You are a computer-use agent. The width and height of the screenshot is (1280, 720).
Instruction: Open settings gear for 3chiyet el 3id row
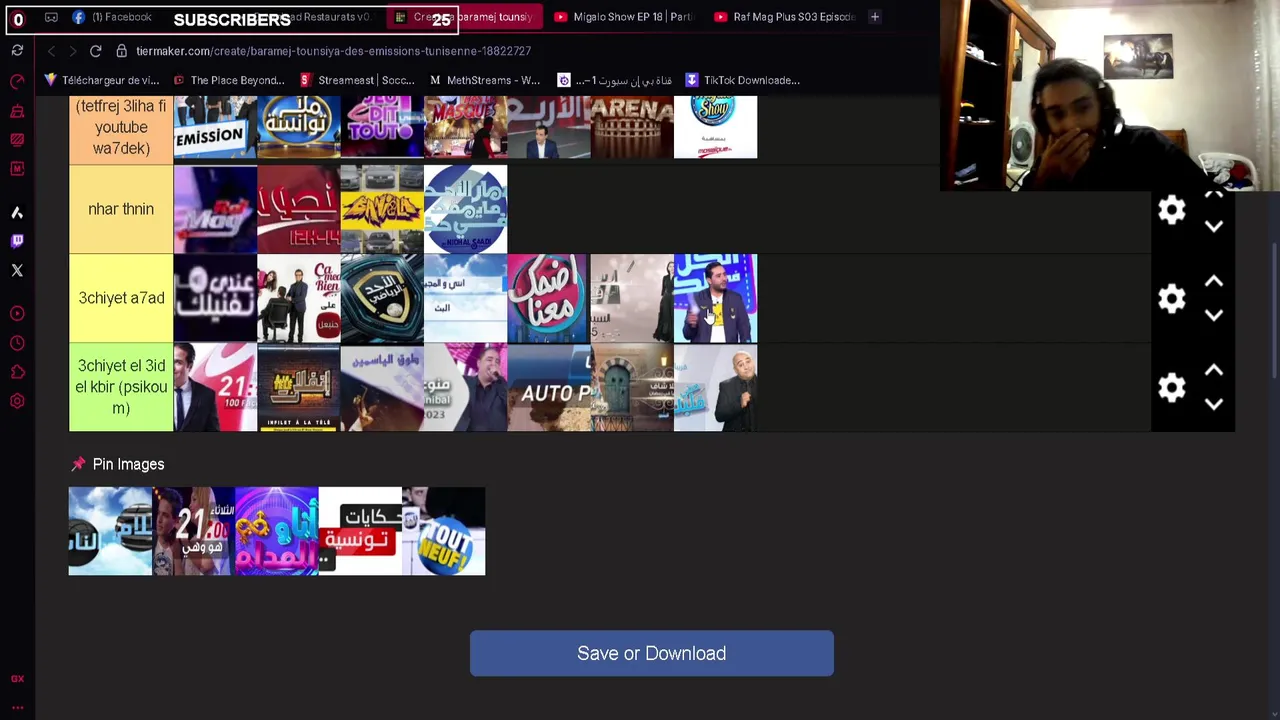pos(1172,387)
